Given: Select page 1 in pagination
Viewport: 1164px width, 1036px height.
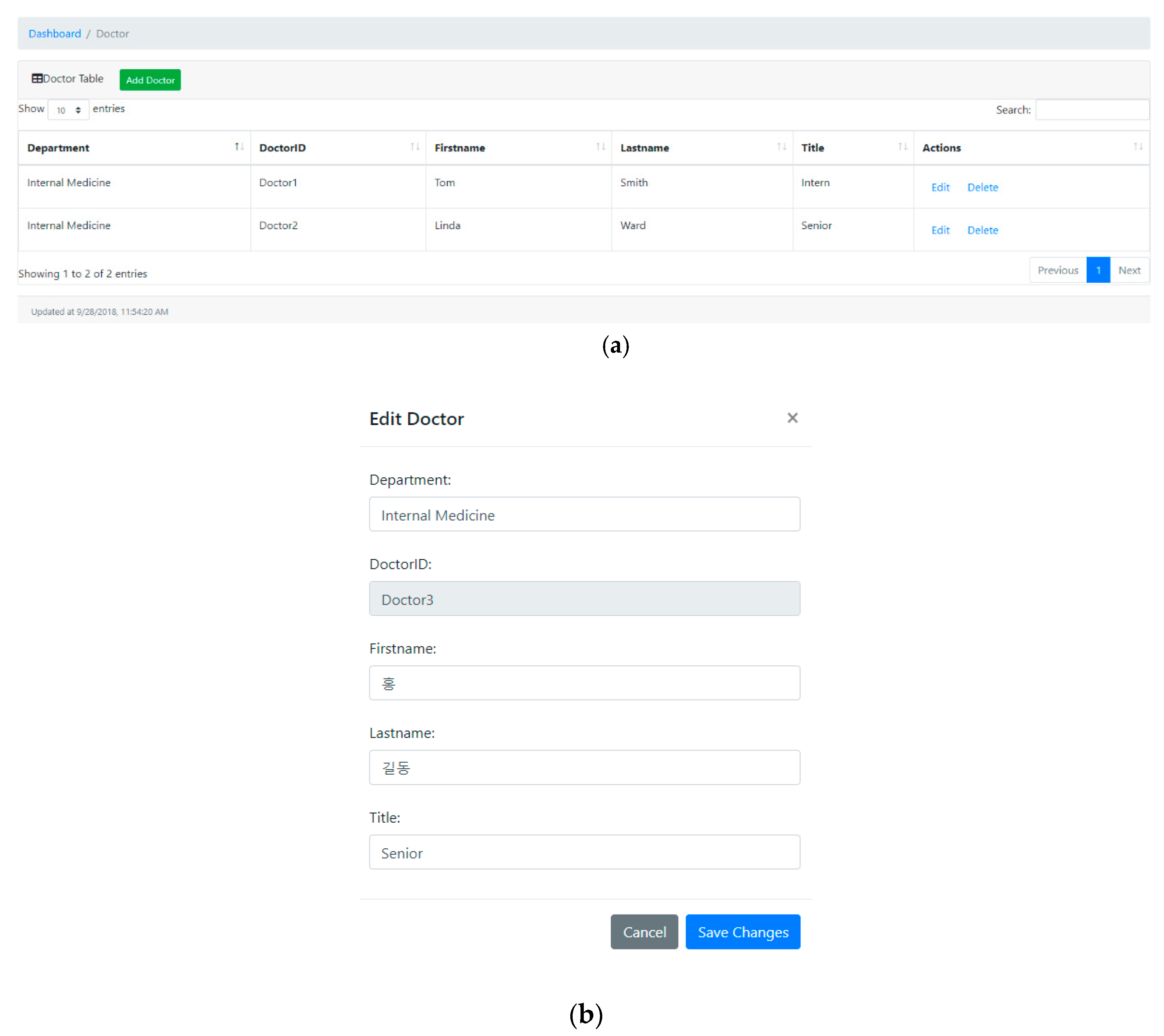Looking at the screenshot, I should click(x=1098, y=270).
